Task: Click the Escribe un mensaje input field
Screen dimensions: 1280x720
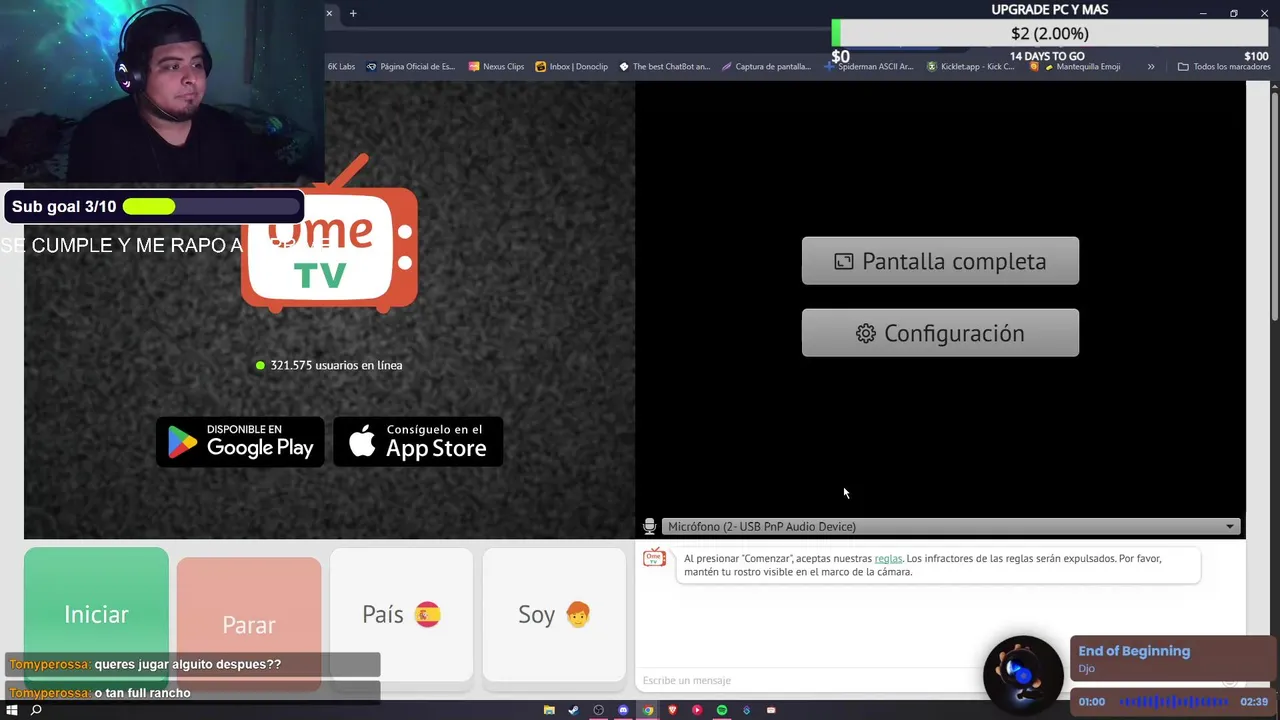Action: point(810,680)
